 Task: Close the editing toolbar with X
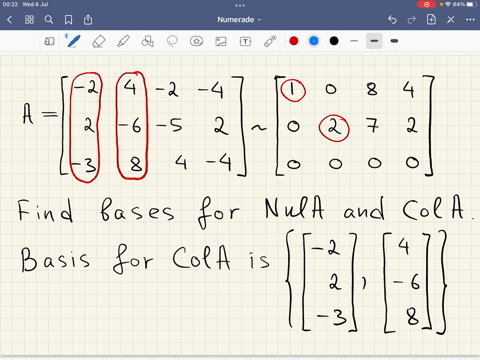pyautogui.click(x=451, y=20)
